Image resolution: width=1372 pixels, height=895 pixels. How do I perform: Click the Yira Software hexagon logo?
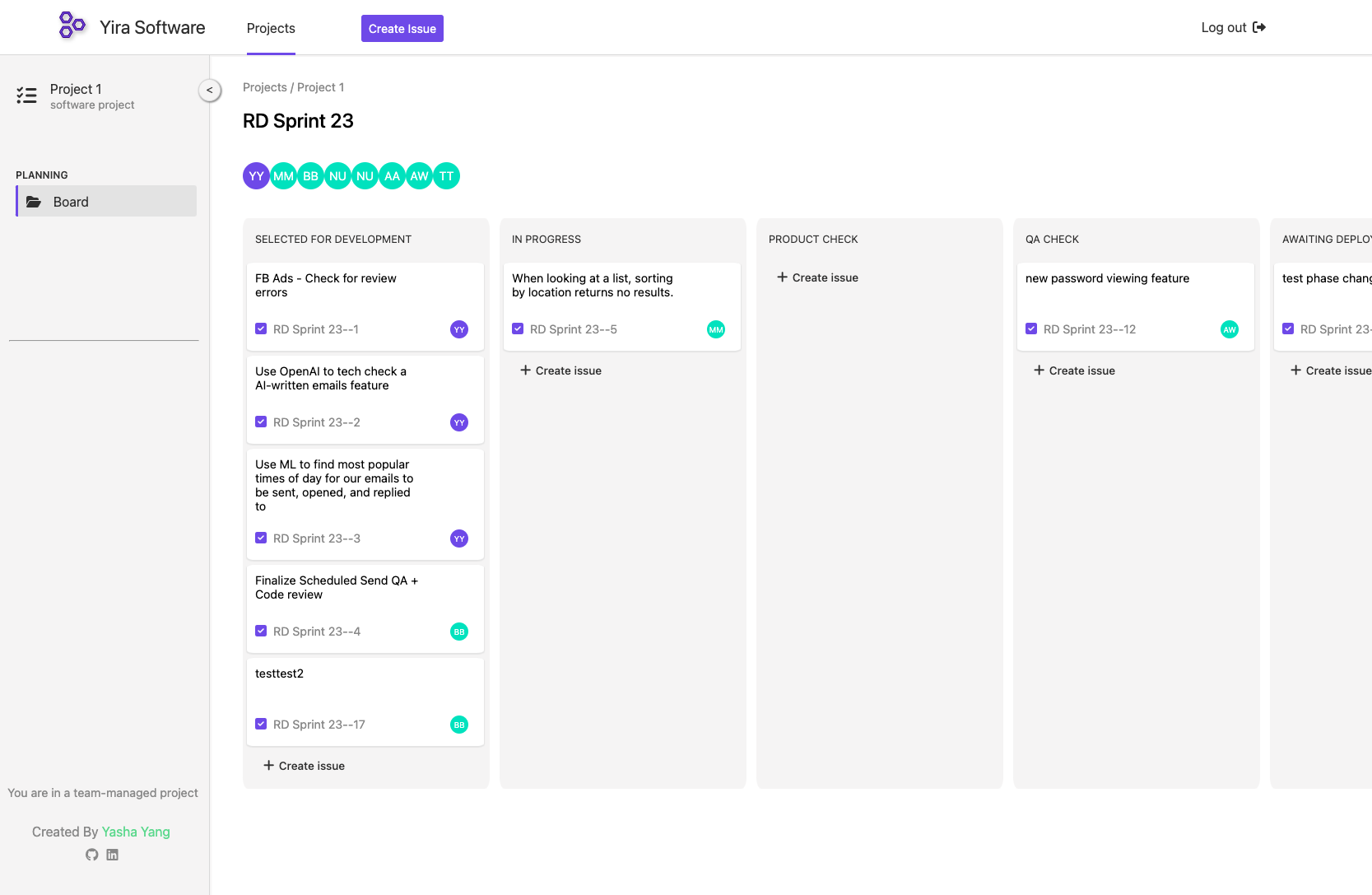71,26
